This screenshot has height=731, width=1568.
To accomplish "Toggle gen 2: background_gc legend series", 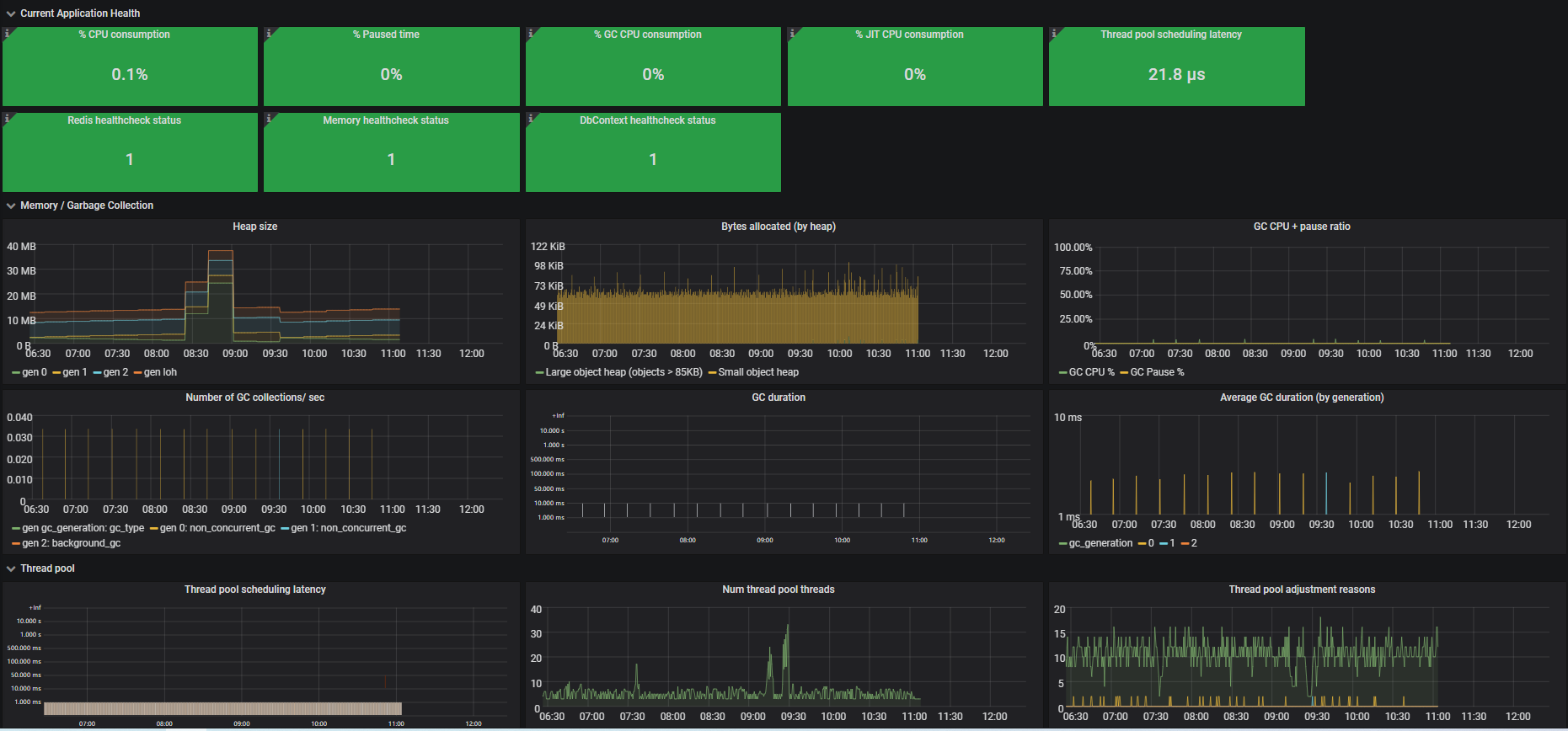I will pos(72,543).
